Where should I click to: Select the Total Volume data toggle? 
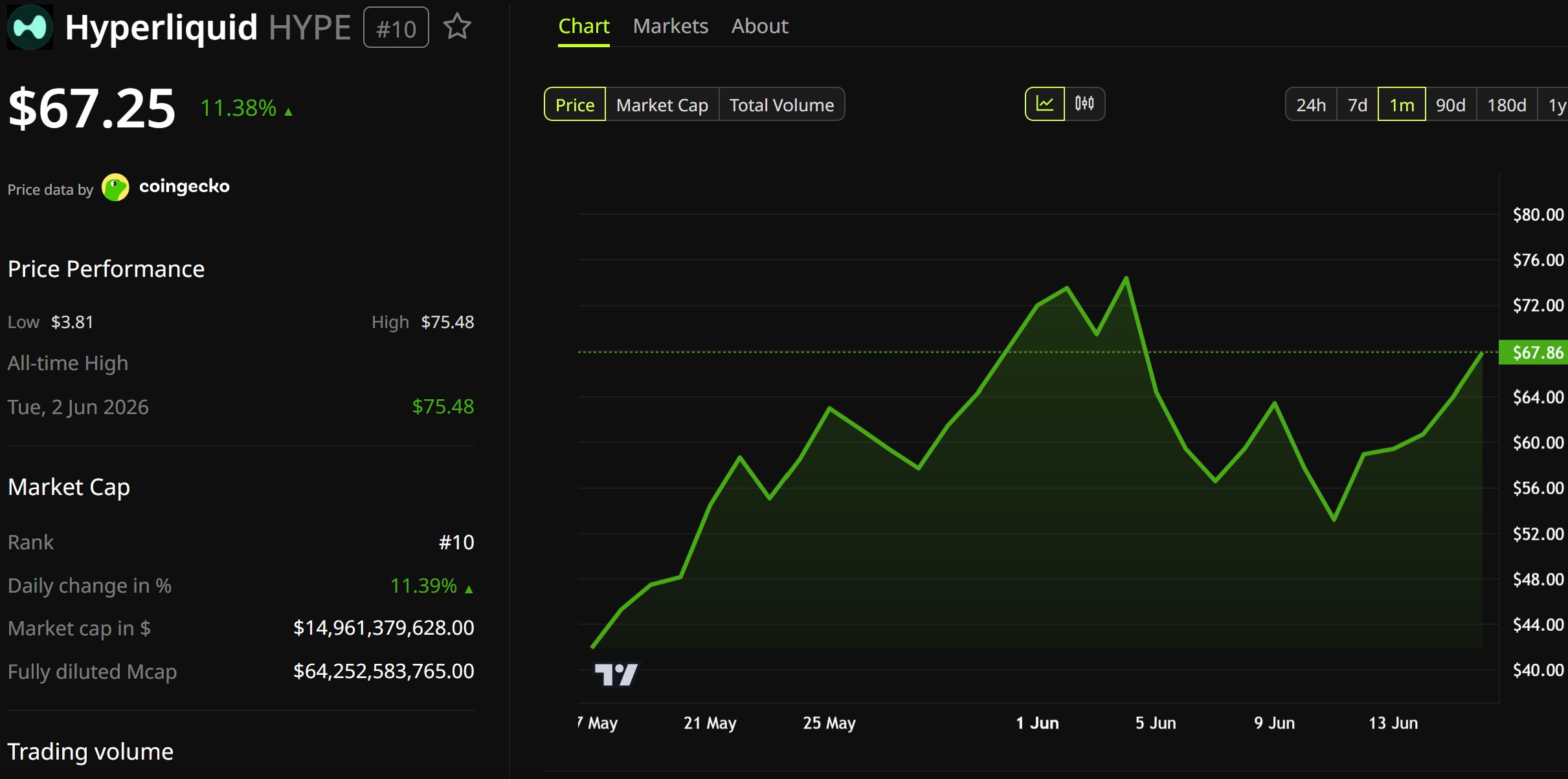781,104
